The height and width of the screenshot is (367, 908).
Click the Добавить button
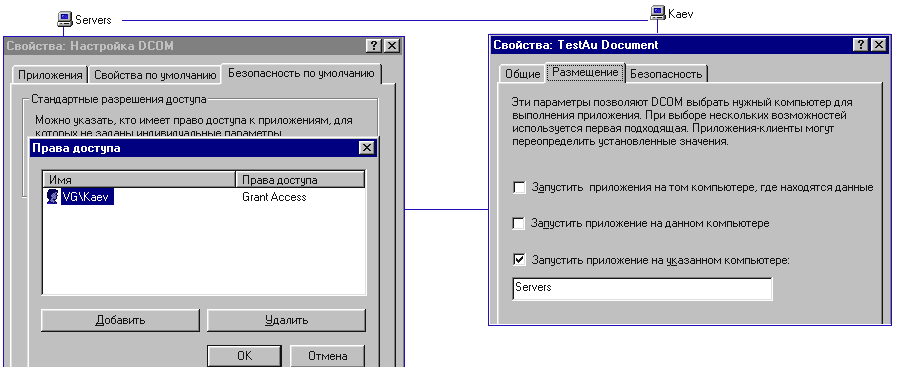(x=120, y=320)
